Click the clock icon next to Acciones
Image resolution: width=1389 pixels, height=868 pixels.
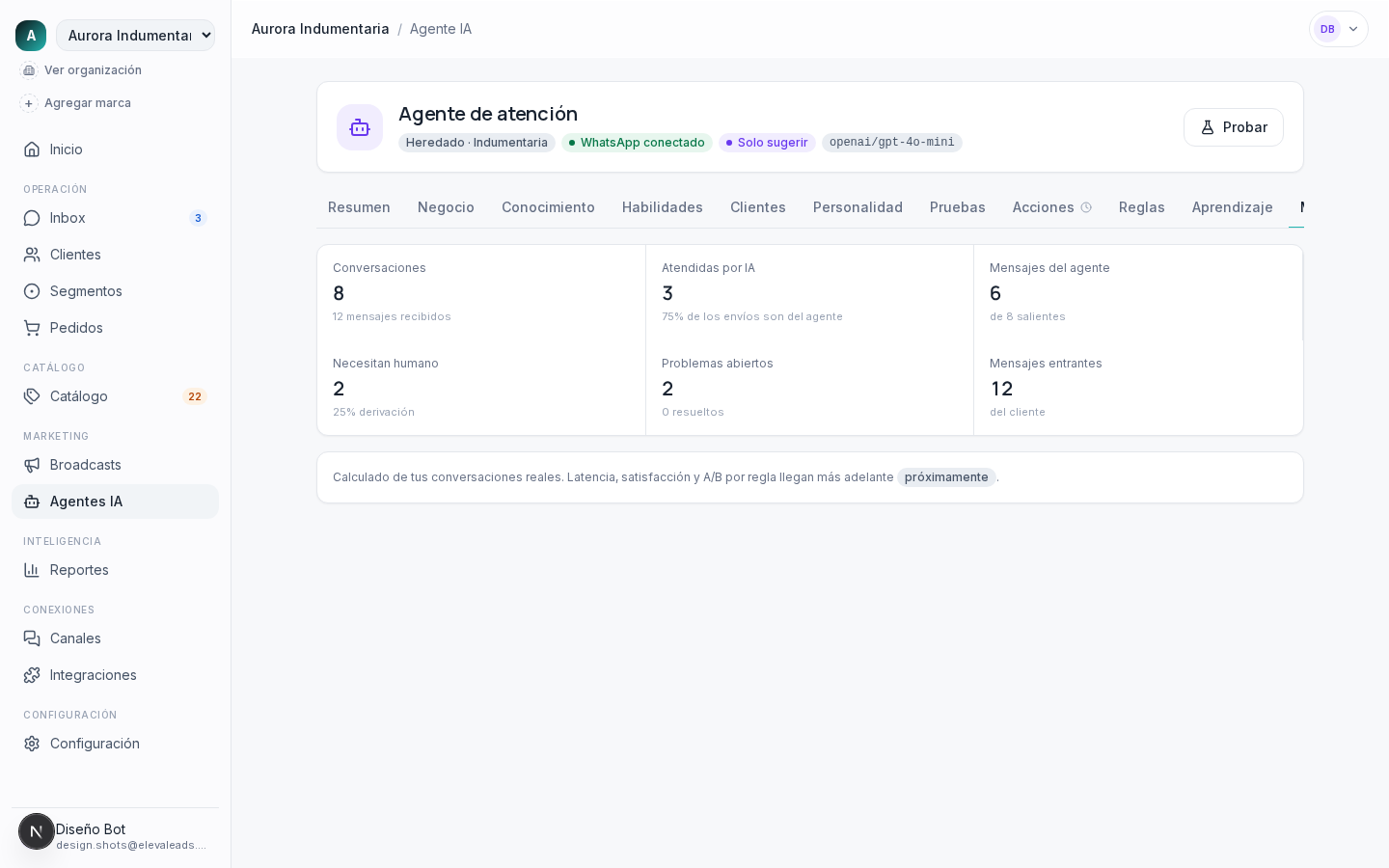point(1086,207)
